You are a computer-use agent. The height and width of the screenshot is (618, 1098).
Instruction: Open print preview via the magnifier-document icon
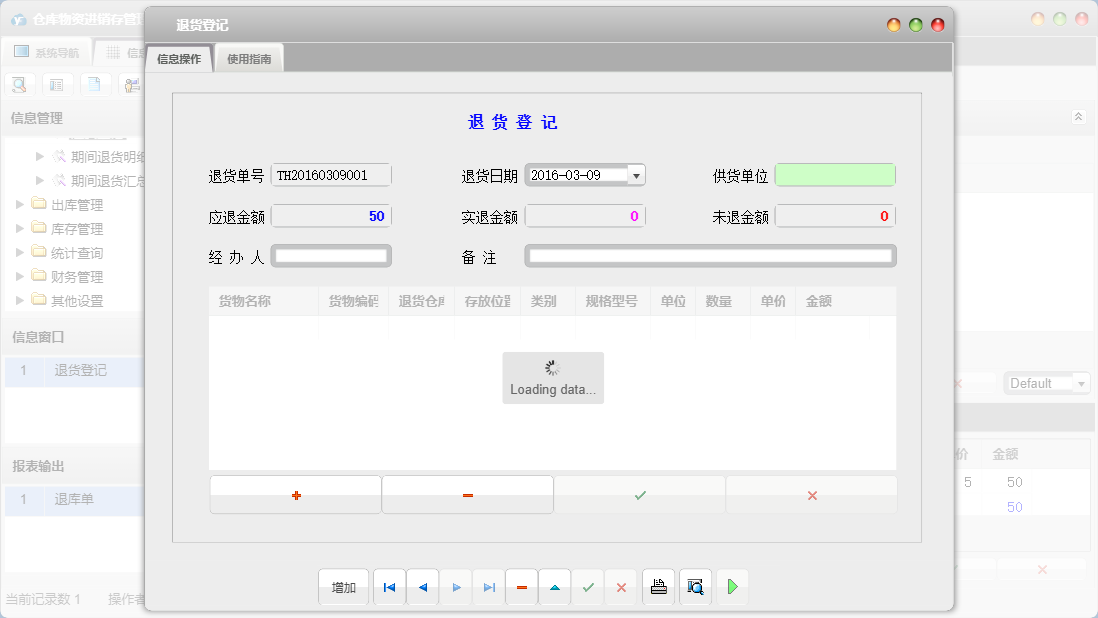694,587
